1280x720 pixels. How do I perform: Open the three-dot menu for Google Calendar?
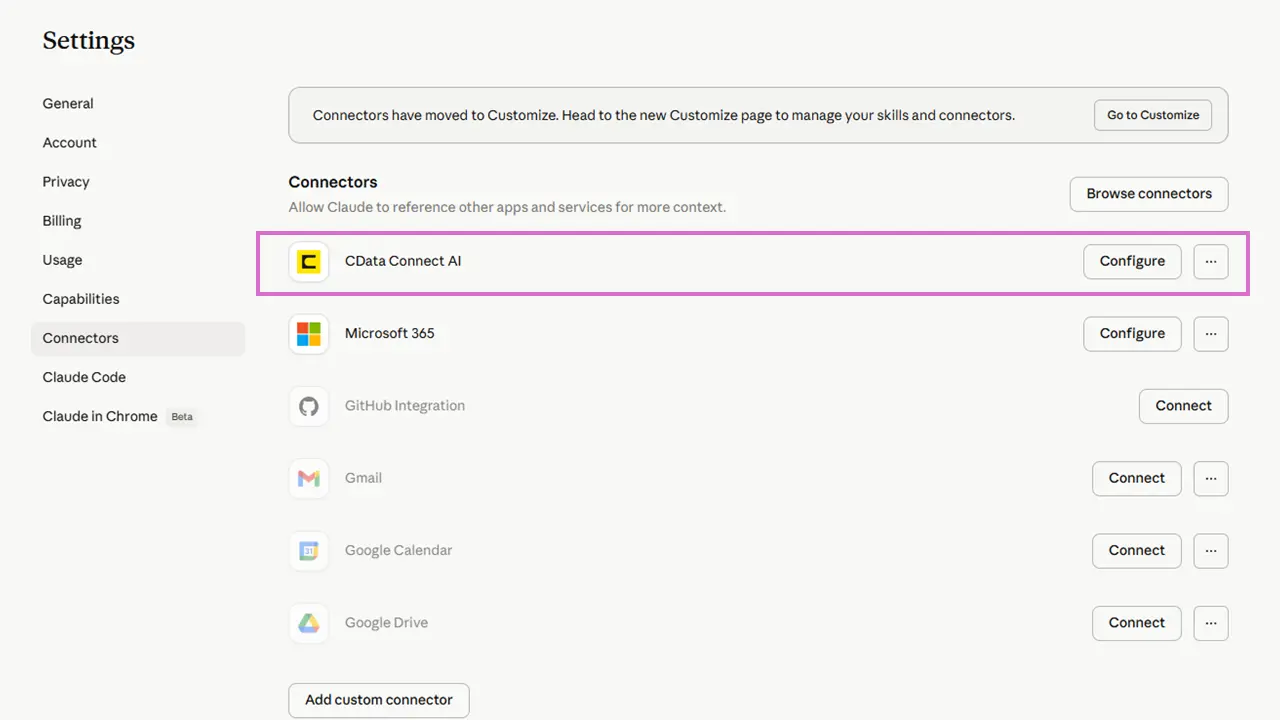click(x=1211, y=550)
